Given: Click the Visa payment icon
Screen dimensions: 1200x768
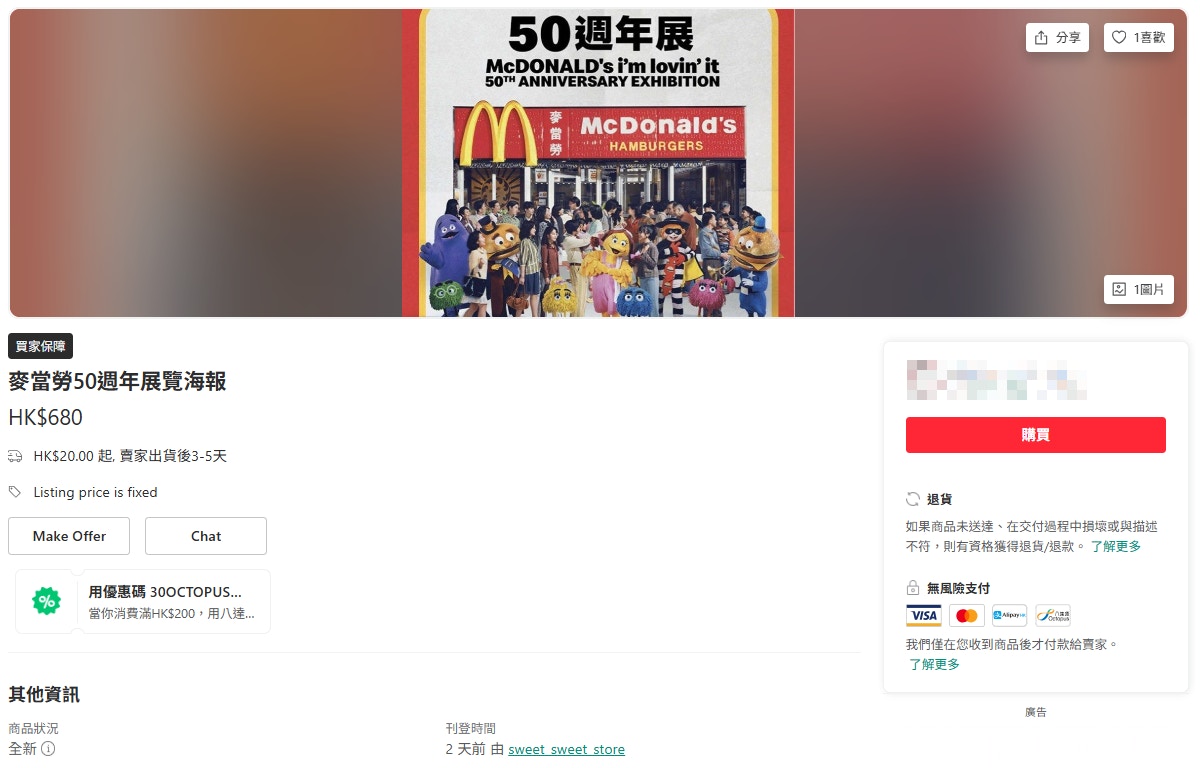Looking at the screenshot, I should [924, 615].
